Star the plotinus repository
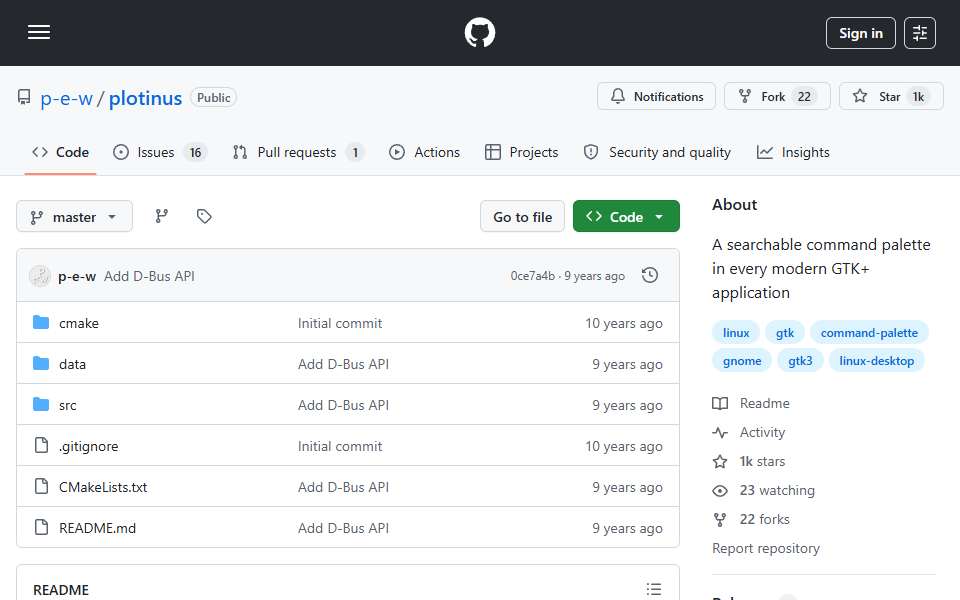The width and height of the screenshot is (960, 600). click(891, 96)
